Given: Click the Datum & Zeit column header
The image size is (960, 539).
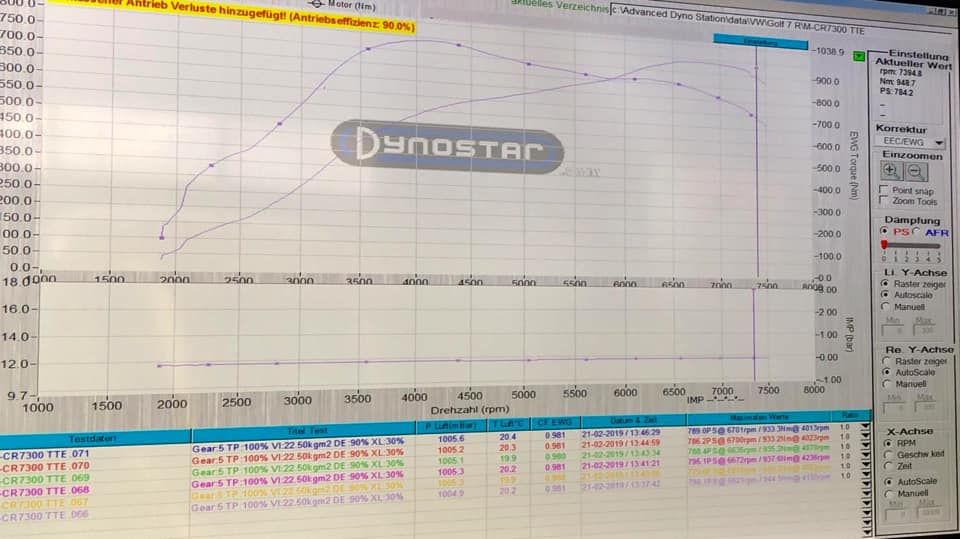Looking at the screenshot, I should coord(633,421).
